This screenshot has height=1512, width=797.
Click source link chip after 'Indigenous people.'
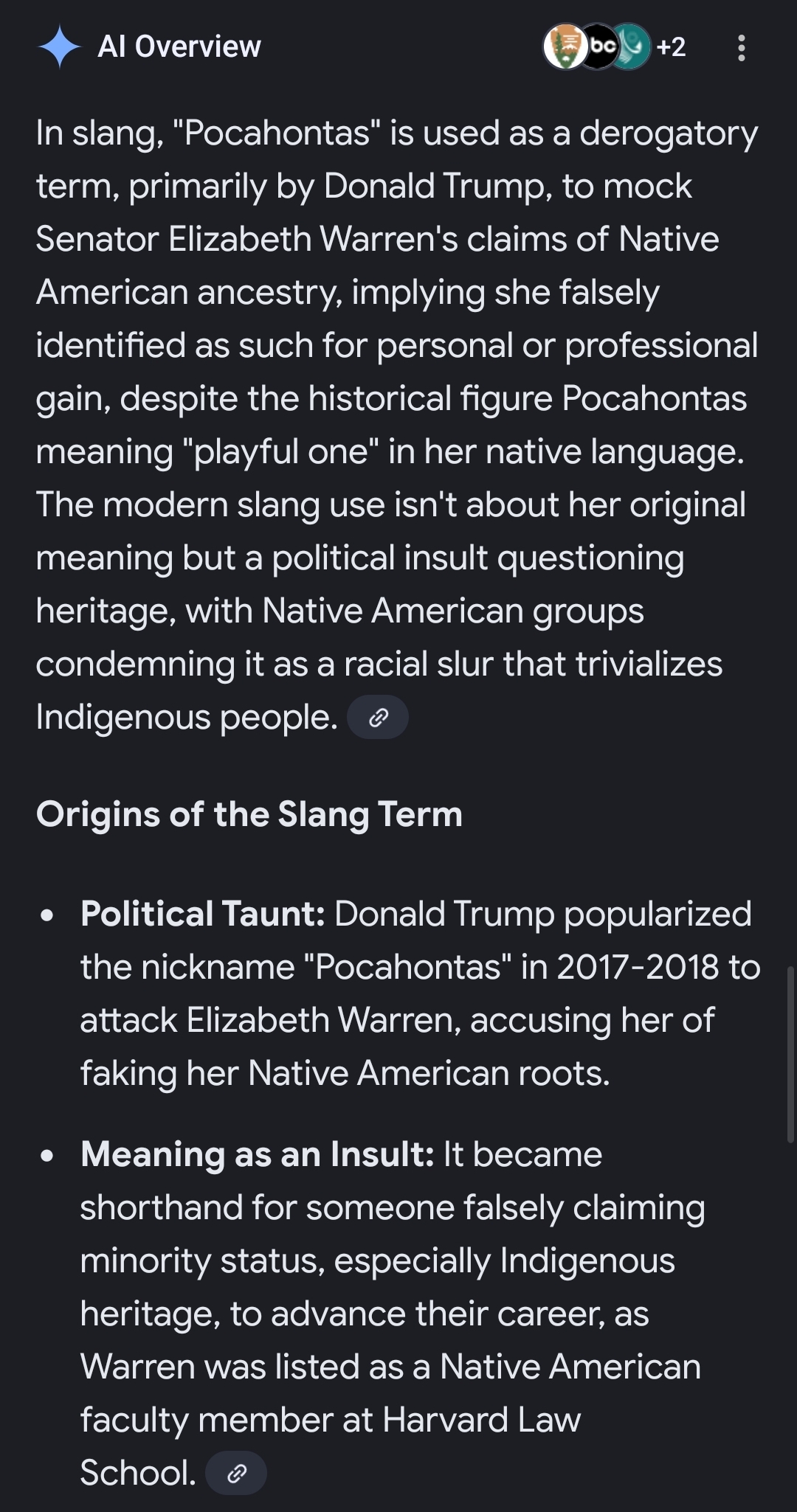(x=378, y=717)
